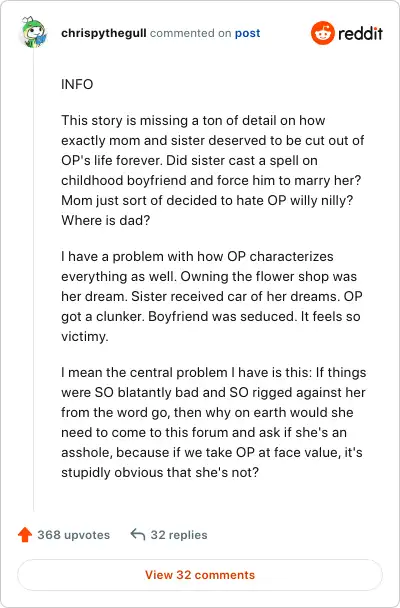Click the paragraph starting "This story is missing"

(213, 170)
